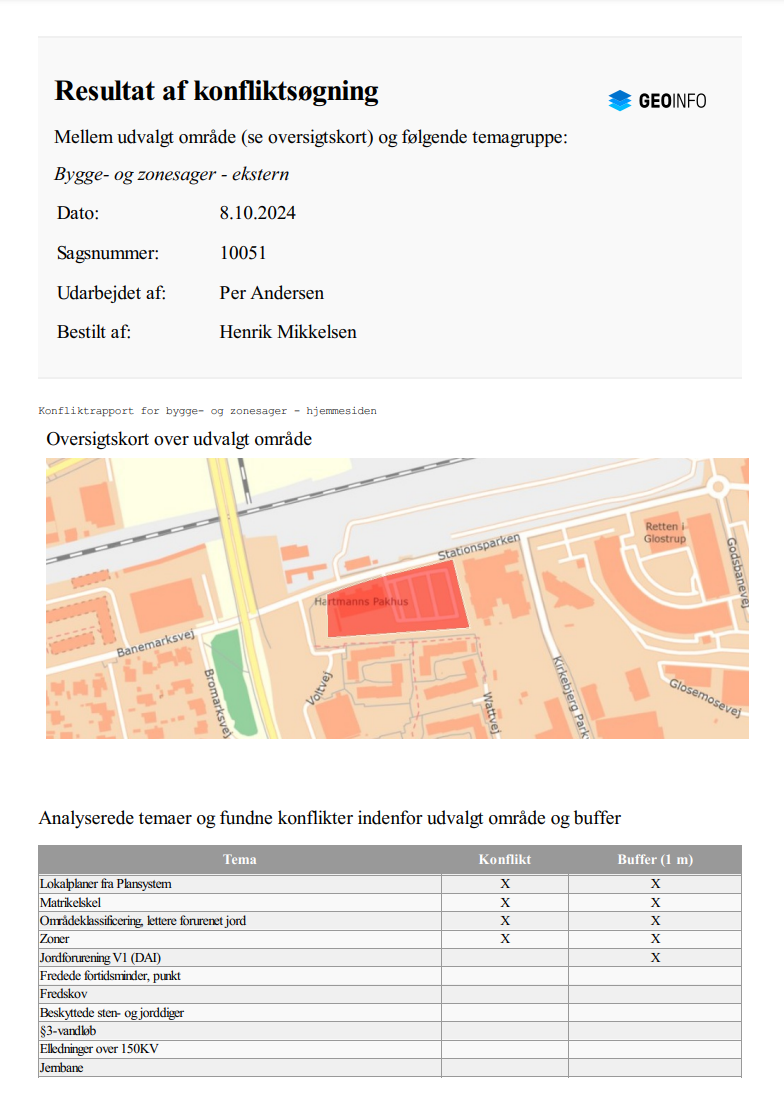
Task: Select the 'Resultat af konfliktsøgning' heading
Action: (216, 91)
